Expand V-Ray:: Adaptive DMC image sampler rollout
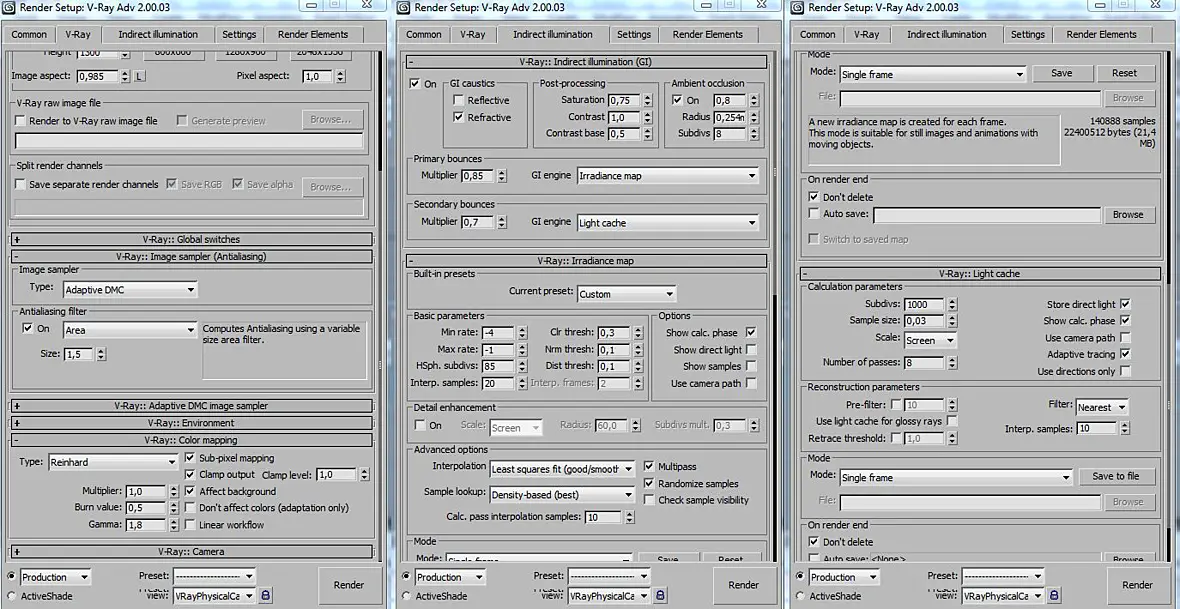This screenshot has height=609, width=1180. click(x=191, y=406)
